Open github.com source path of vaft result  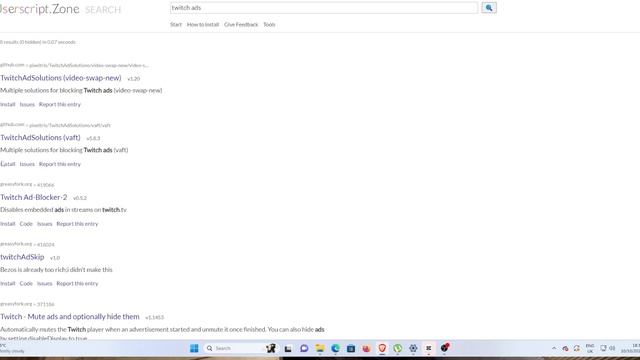(56, 125)
